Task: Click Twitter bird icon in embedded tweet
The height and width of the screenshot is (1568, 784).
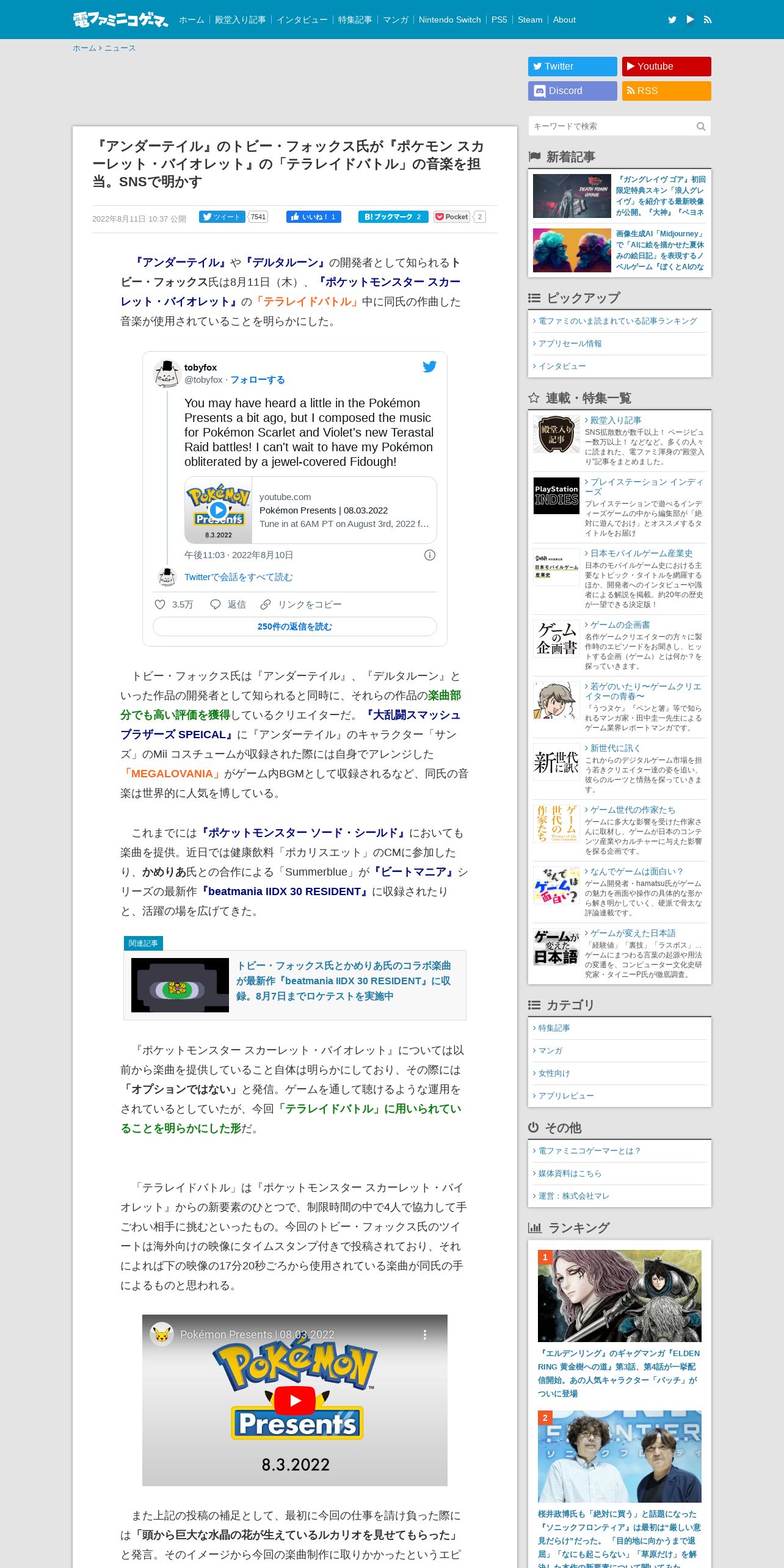Action: pos(430,366)
